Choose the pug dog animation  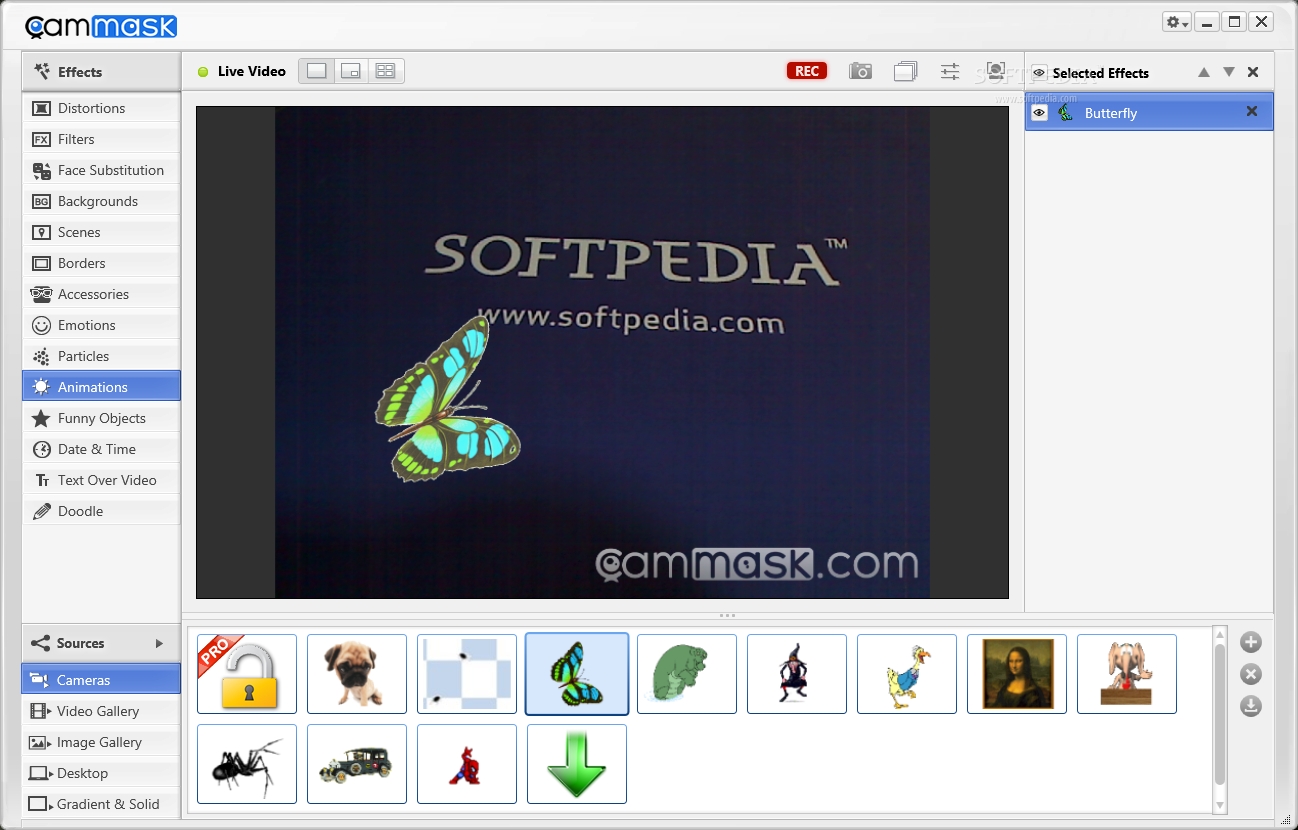[357, 674]
